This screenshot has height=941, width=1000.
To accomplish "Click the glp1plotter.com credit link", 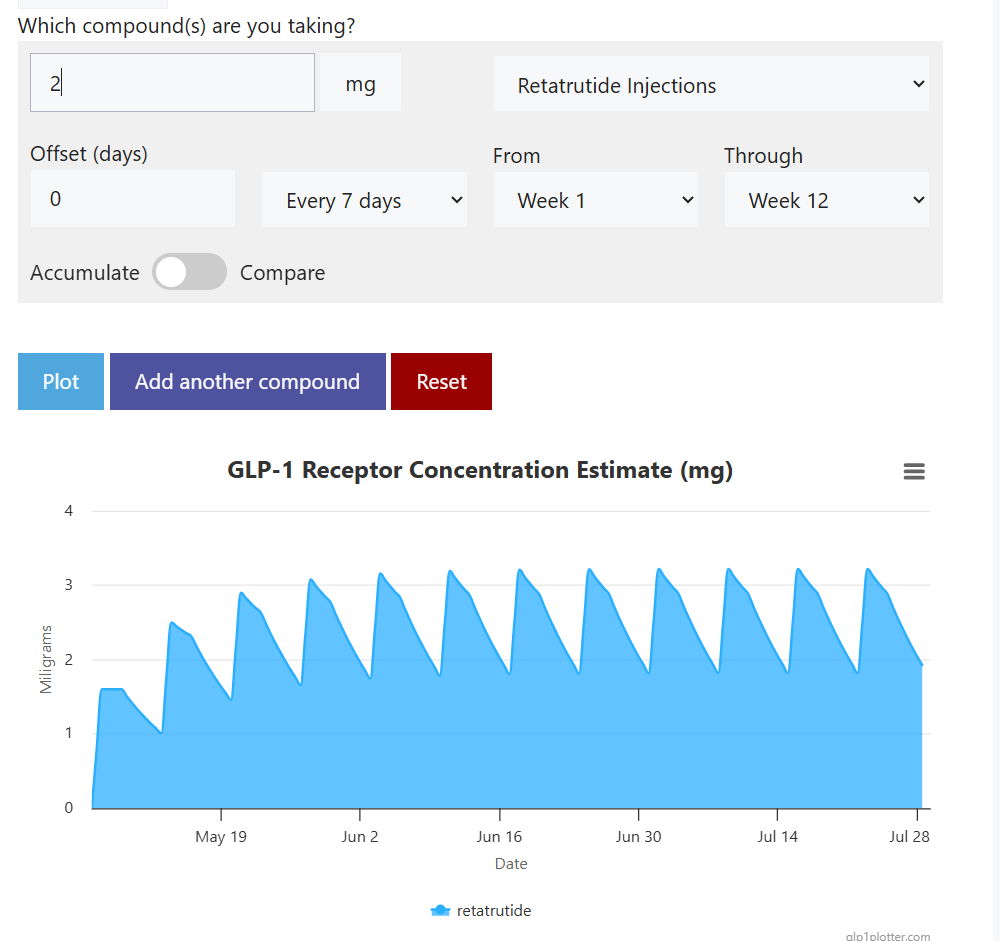I will [x=888, y=936].
